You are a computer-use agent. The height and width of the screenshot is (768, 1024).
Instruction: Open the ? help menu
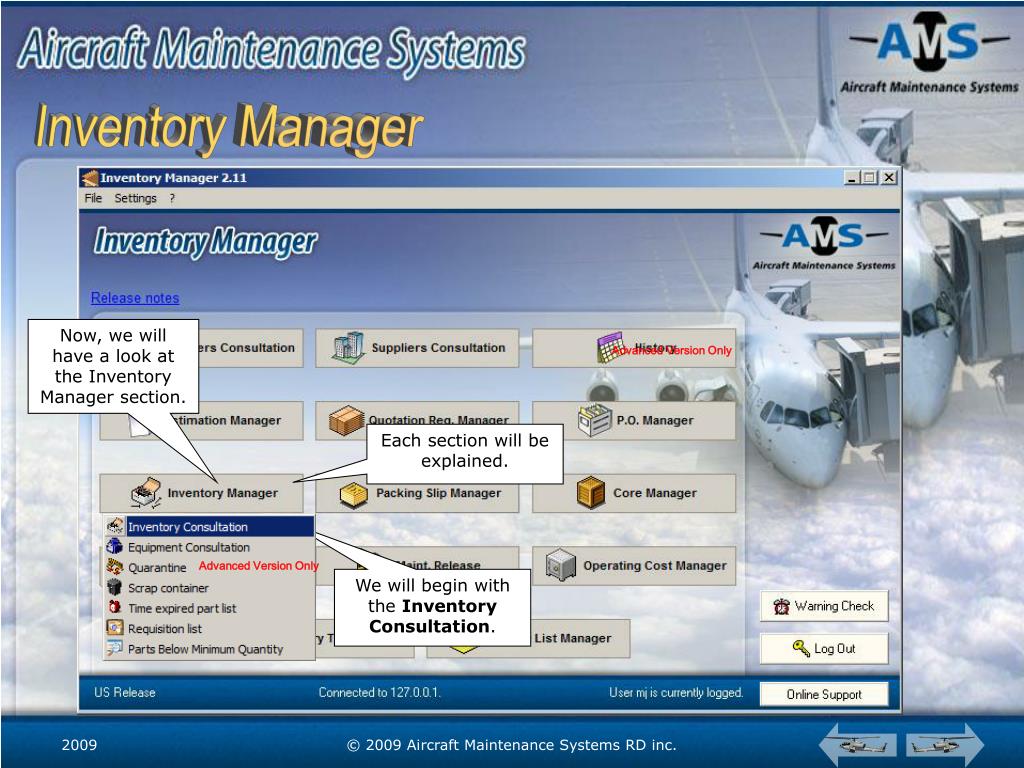pos(172,198)
